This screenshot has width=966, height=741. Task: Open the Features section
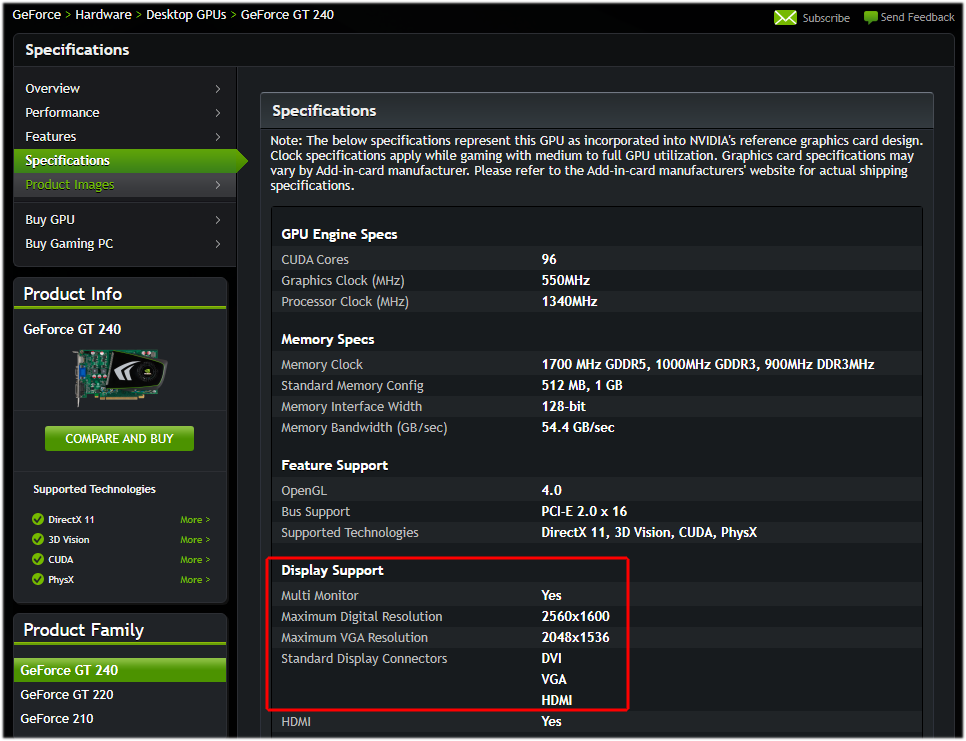pyautogui.click(x=51, y=137)
